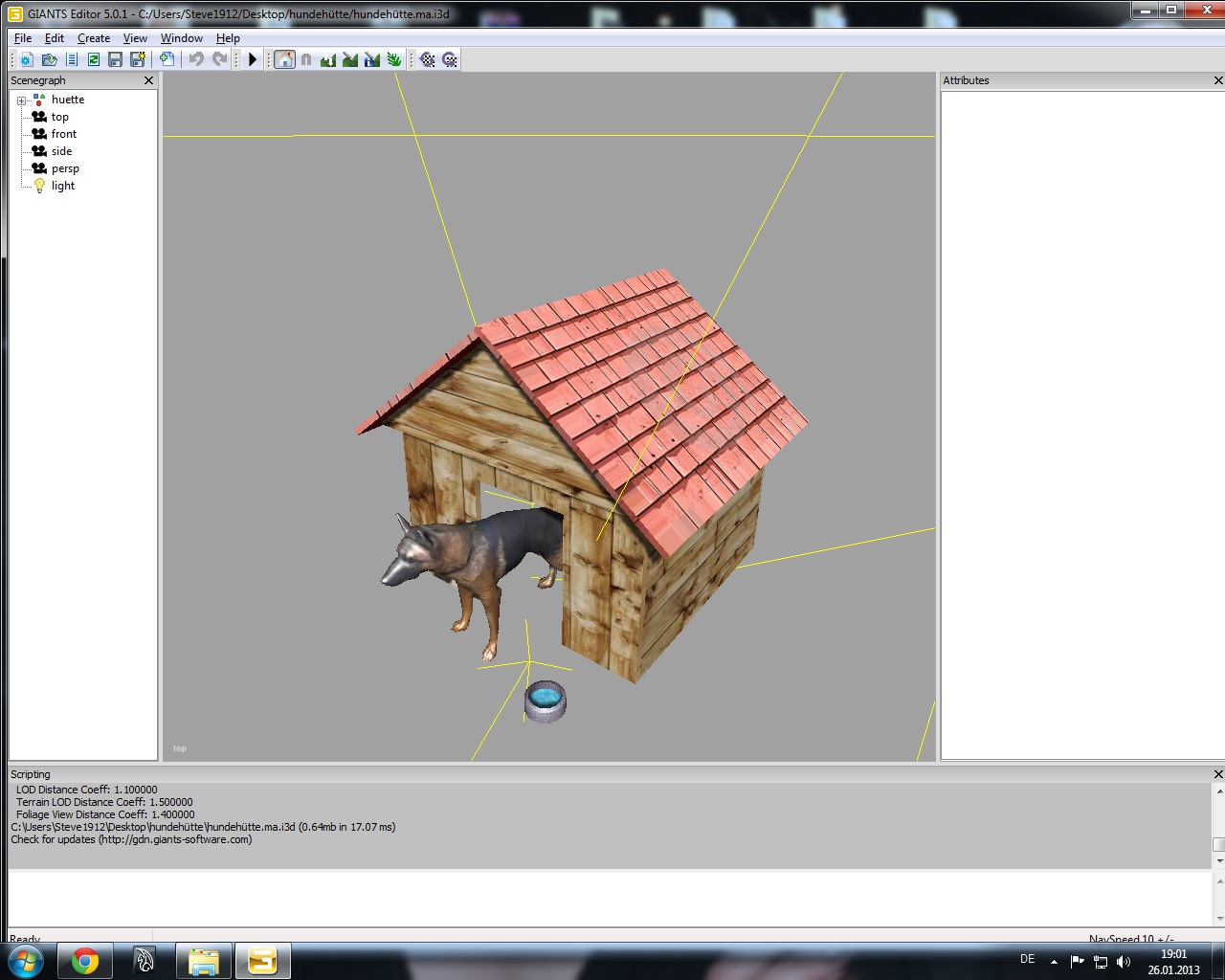Screen dimensions: 1225x980
Task: Select the side camera in Scenegraph
Action: pos(61,151)
